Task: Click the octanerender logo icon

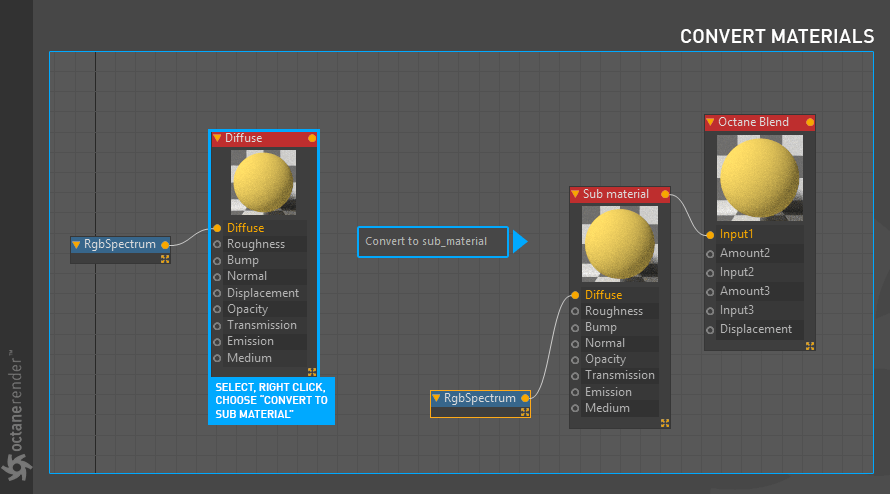Action: (16, 467)
